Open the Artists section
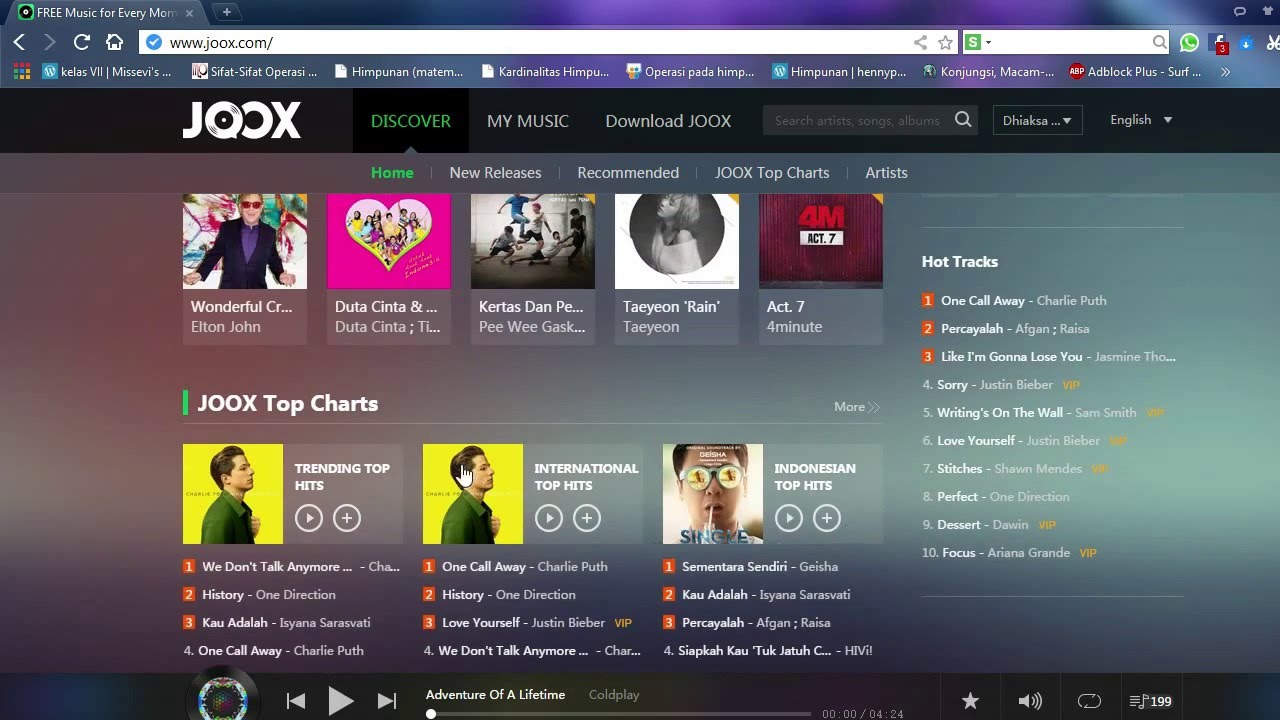The image size is (1280, 720). click(x=886, y=172)
